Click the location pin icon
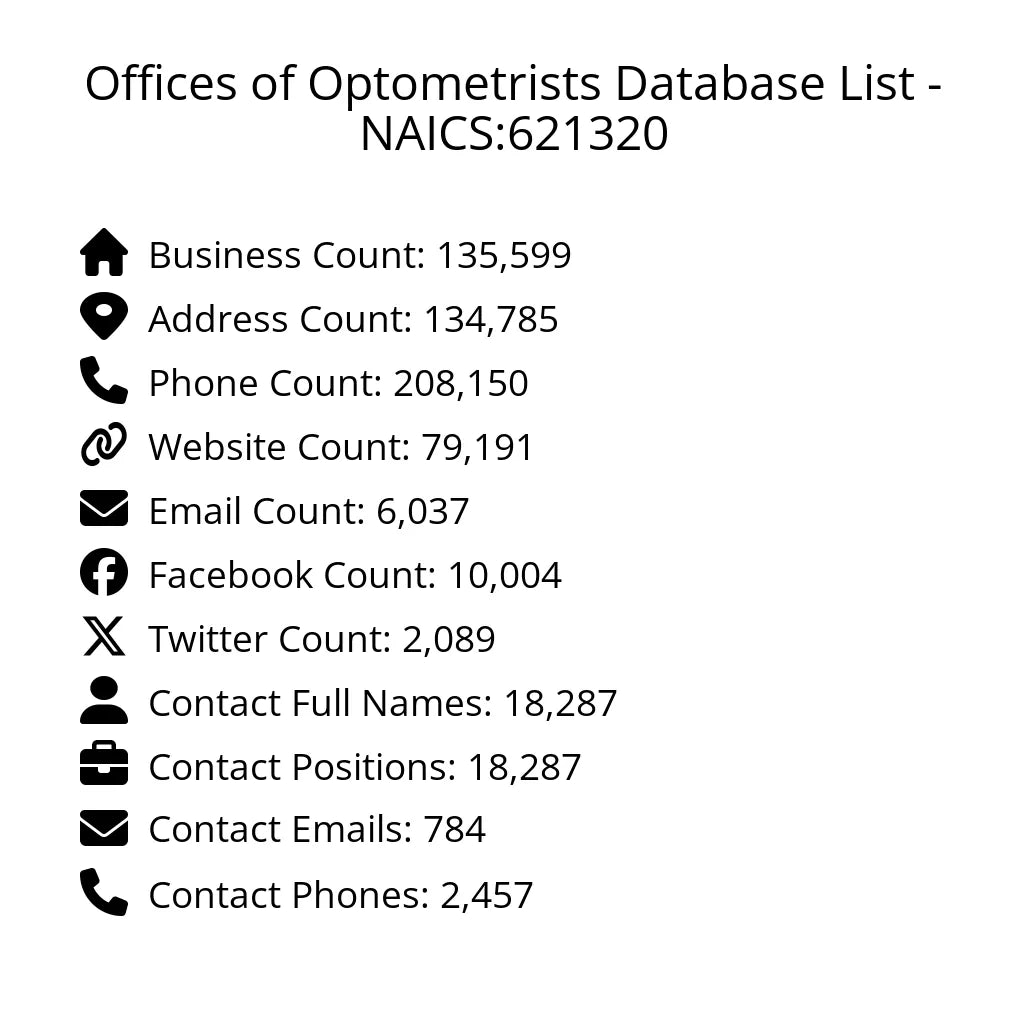The image size is (1024, 1024). (104, 318)
